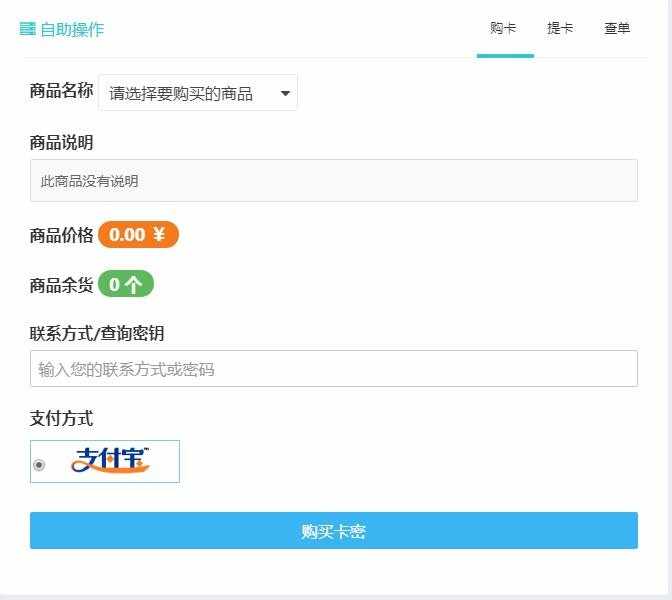
Task: Click the 商品说明 label
Action: coord(61,142)
